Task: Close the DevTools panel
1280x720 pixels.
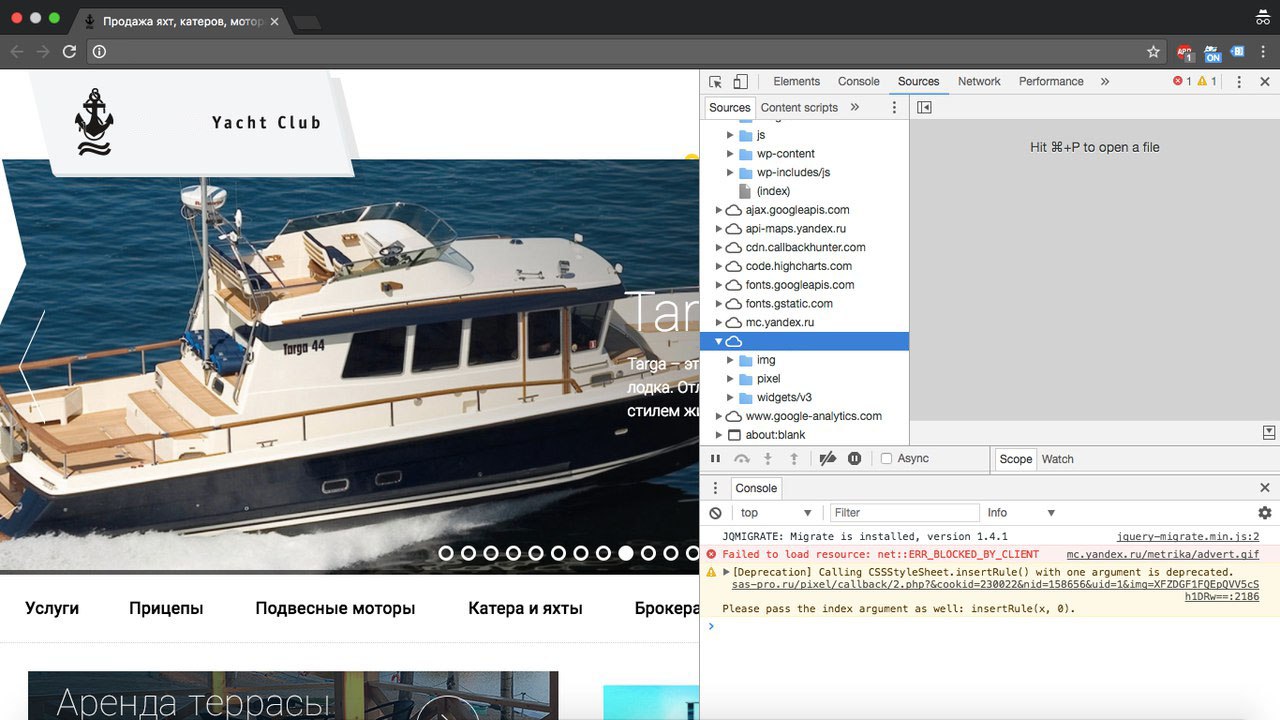Action: pos(1265,82)
